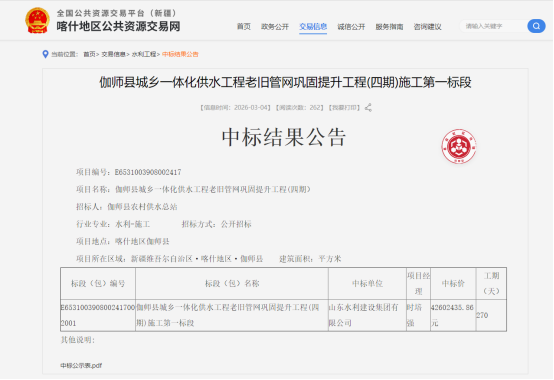
Task: Select the 信息时间 2026-03-04 date text
Action: coord(235,108)
